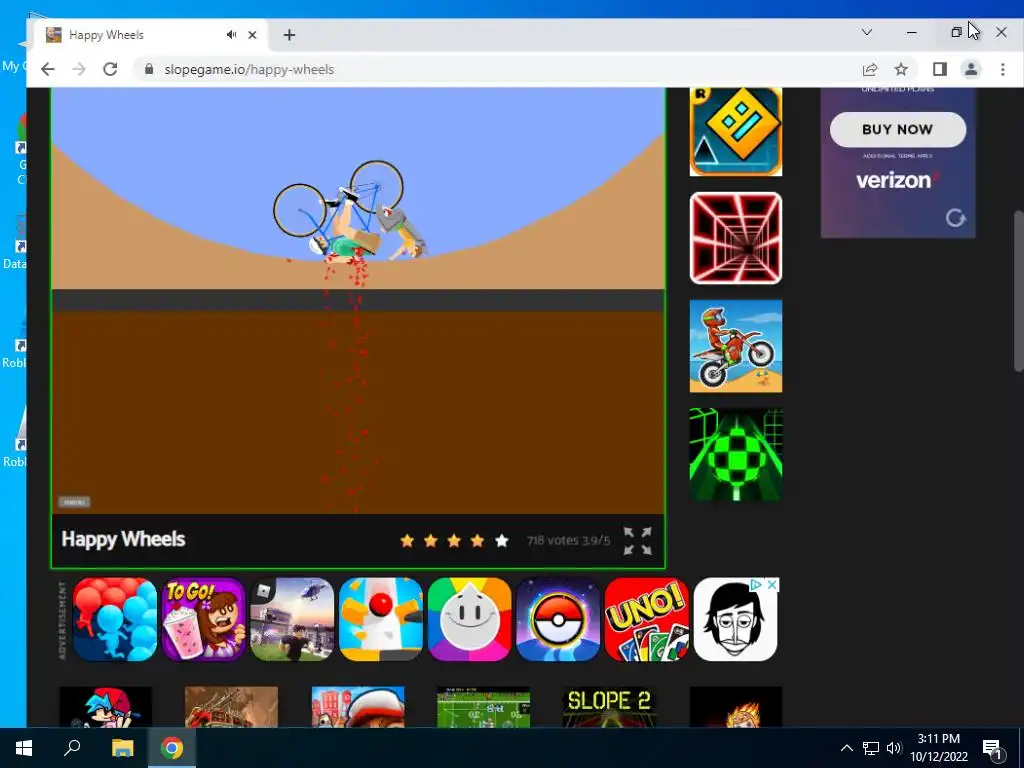Open the flaming character game thumbnail
This screenshot has width=1024, height=768.
click(736, 707)
